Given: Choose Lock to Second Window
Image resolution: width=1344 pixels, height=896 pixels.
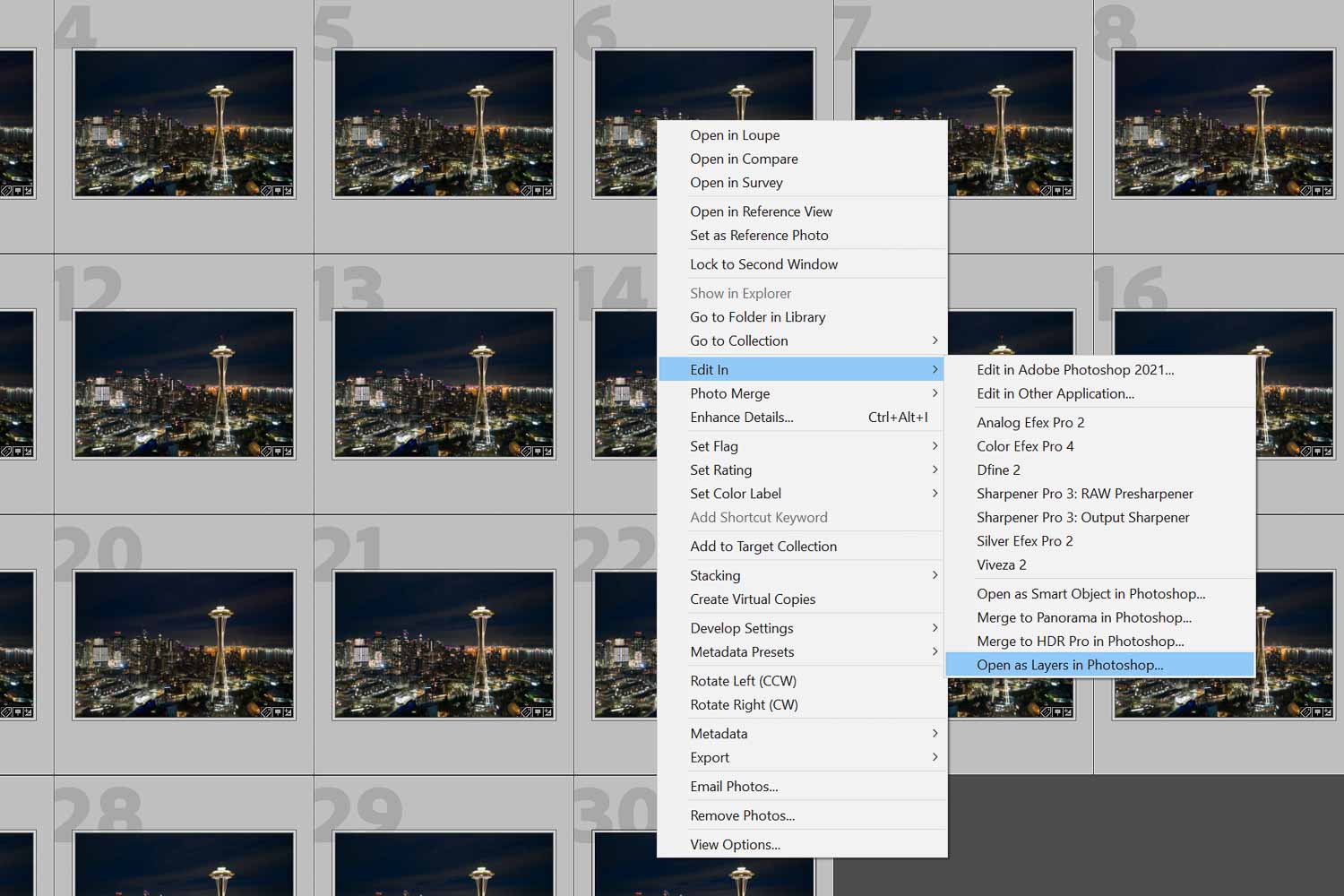Looking at the screenshot, I should point(802,264).
